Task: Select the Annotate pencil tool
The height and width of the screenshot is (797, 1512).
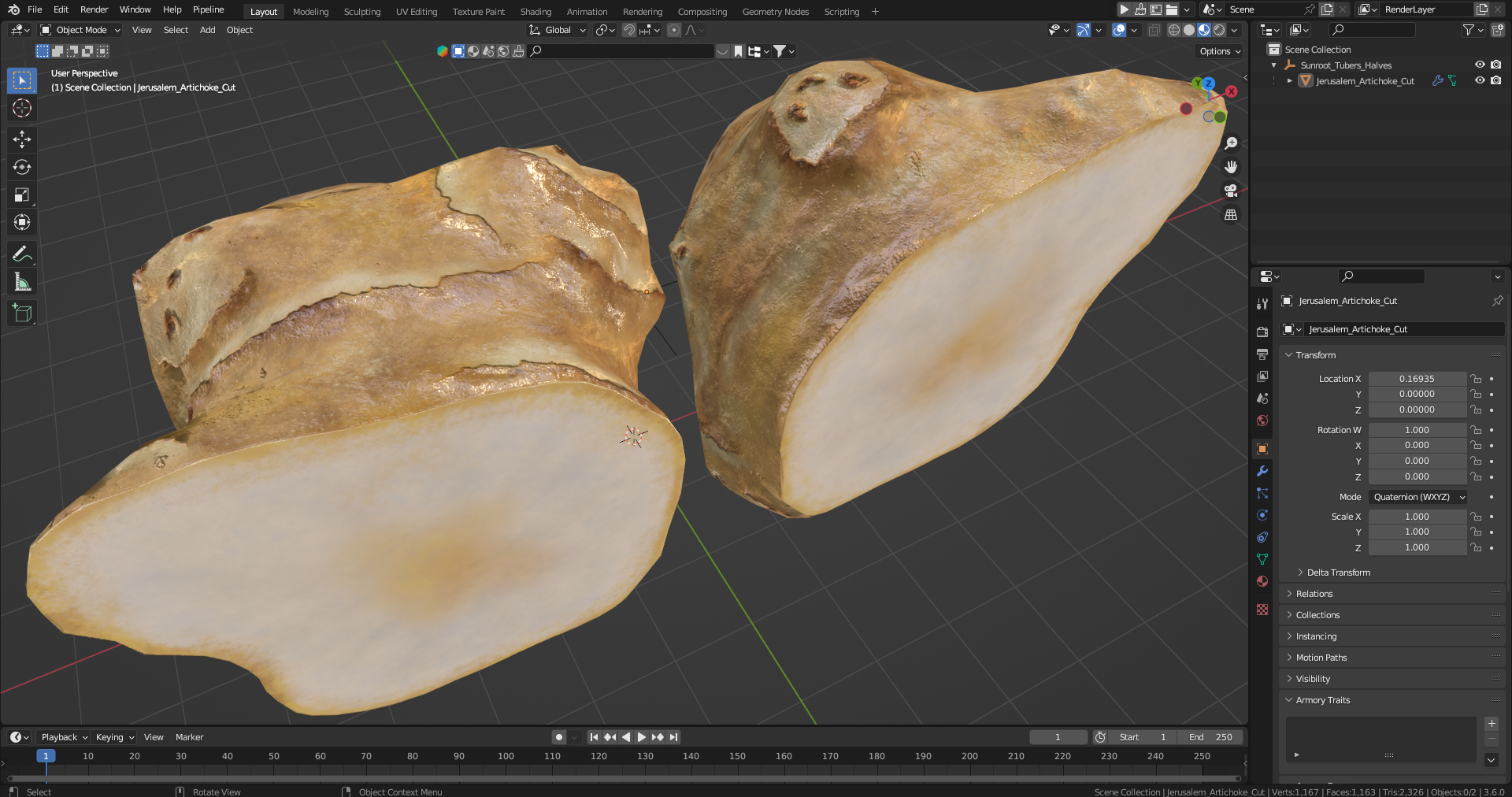Action: tap(22, 254)
